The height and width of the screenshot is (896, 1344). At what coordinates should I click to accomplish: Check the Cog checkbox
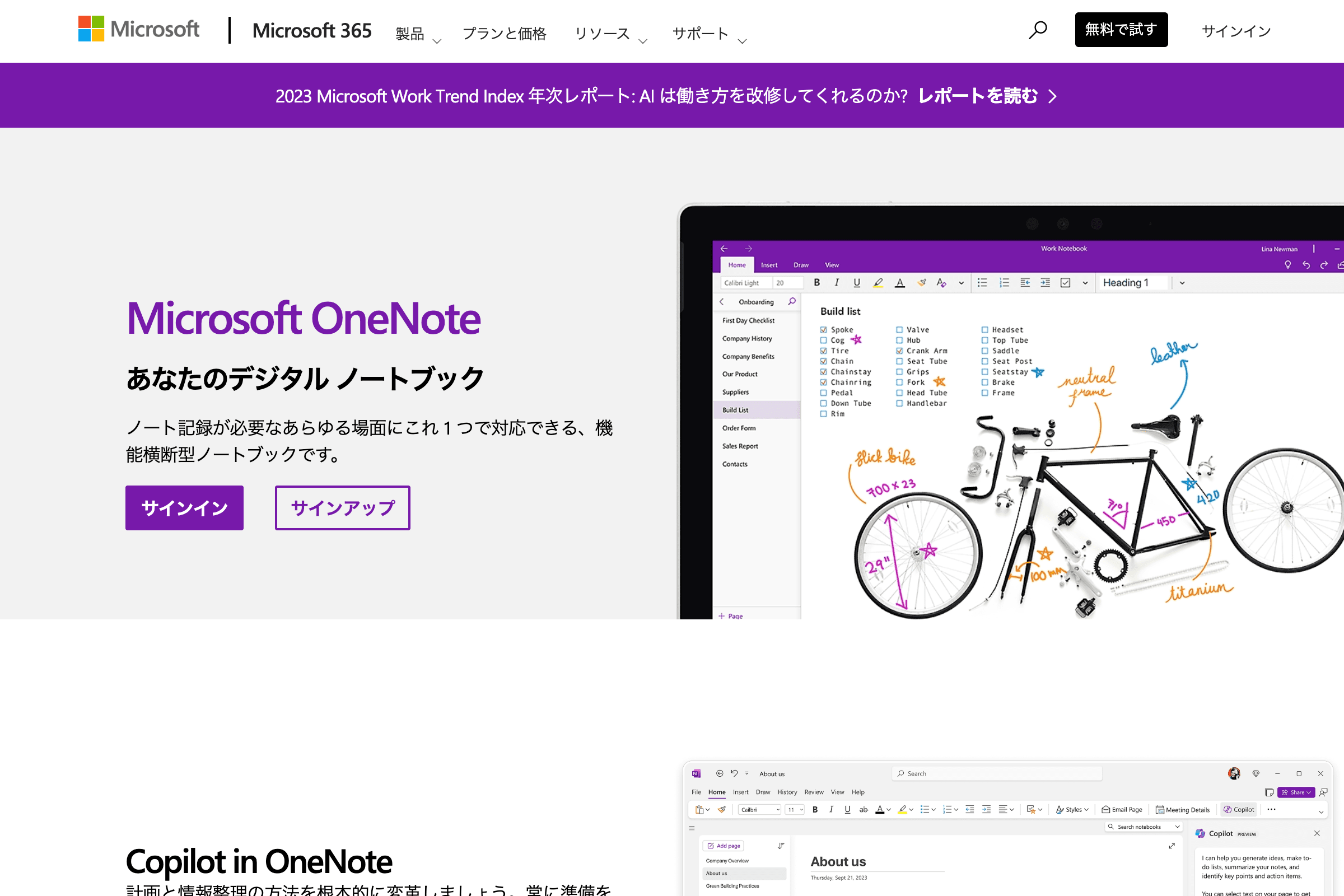click(823, 340)
